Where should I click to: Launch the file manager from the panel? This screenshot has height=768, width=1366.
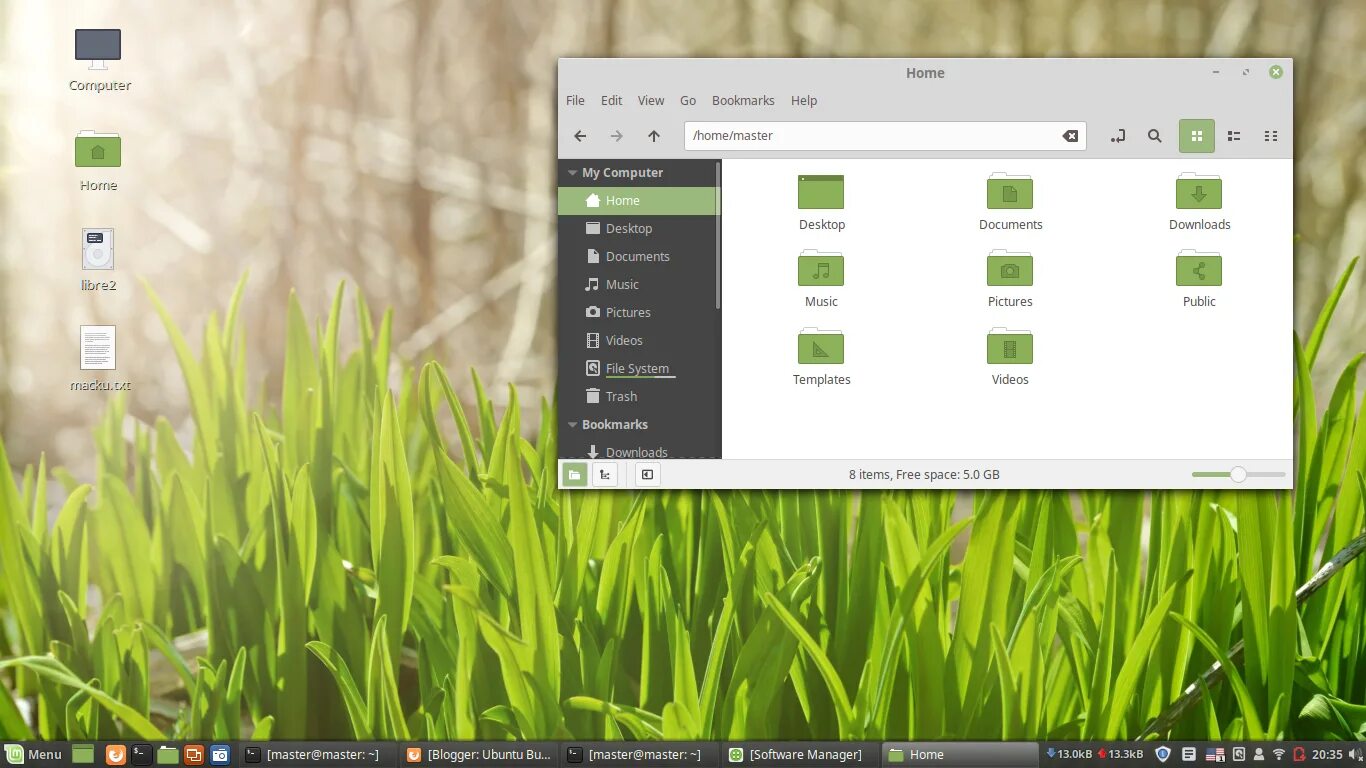tap(168, 754)
